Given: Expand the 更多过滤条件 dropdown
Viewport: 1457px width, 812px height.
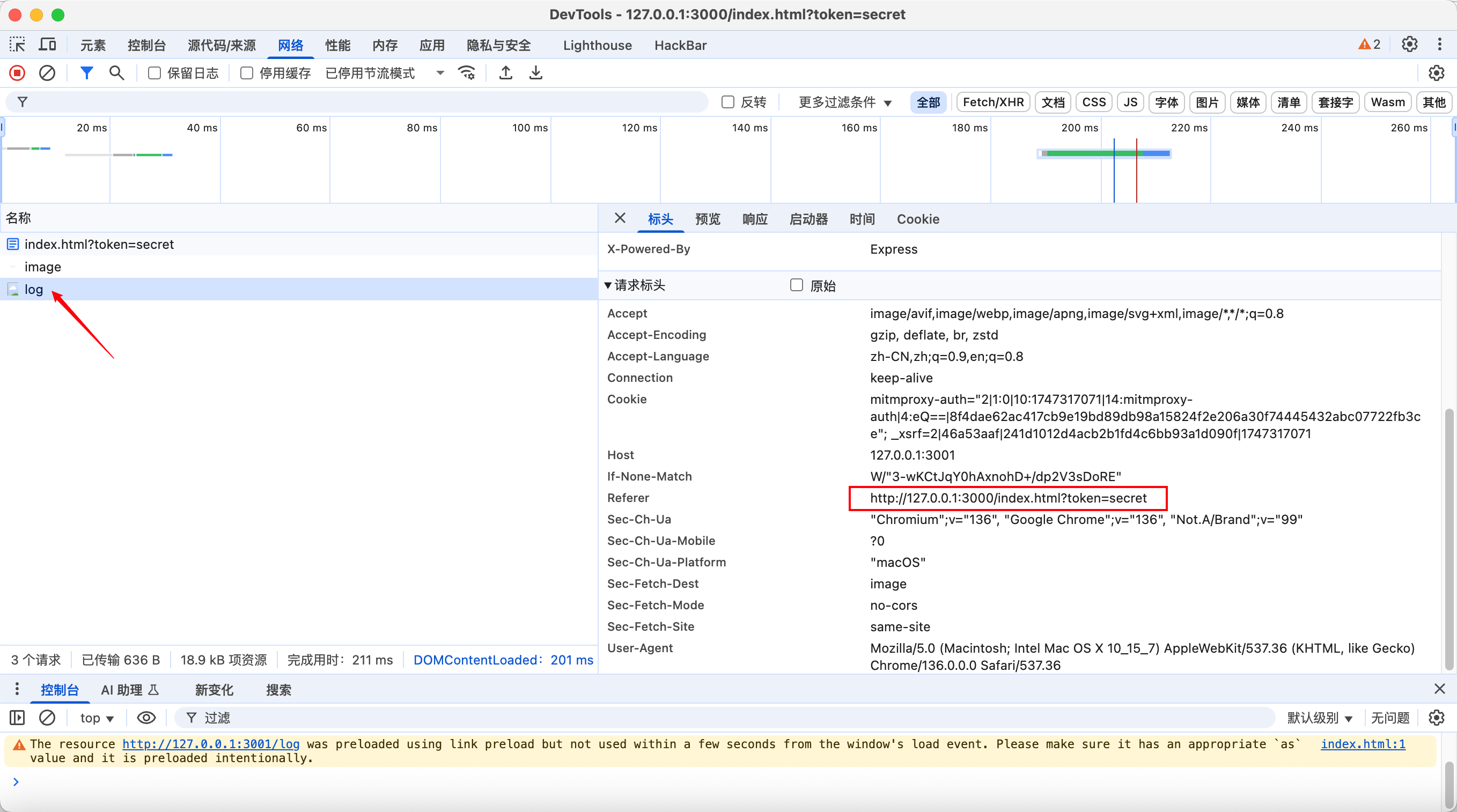Looking at the screenshot, I should 845,102.
